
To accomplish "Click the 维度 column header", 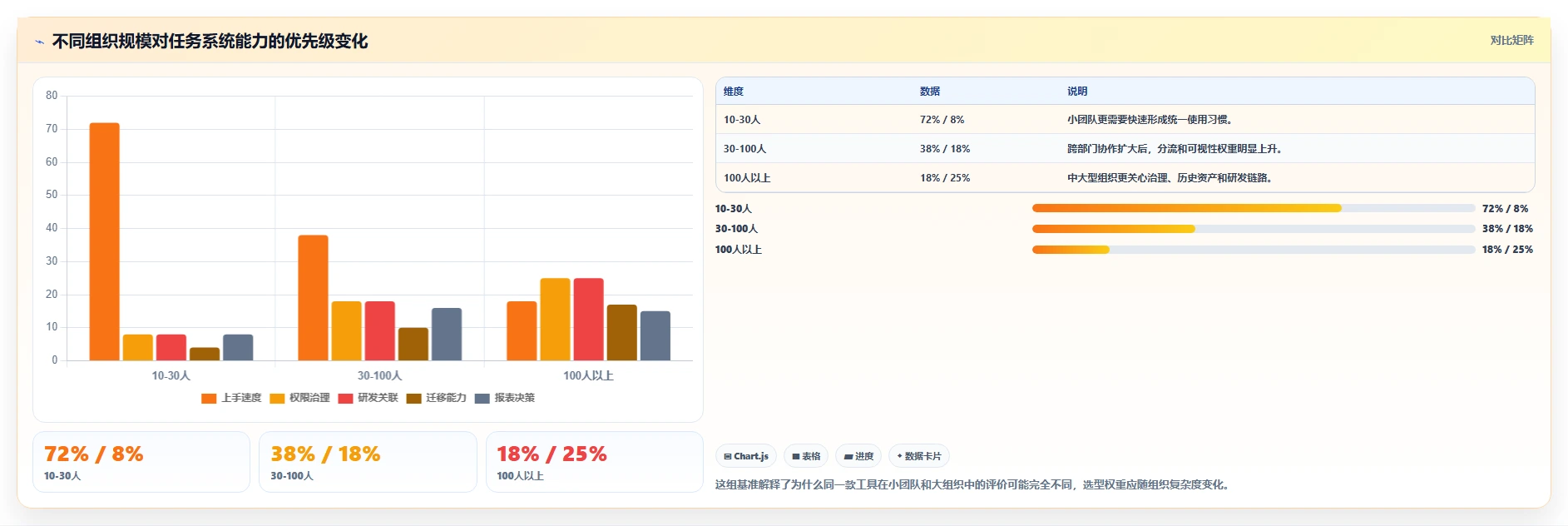I will coord(734,92).
